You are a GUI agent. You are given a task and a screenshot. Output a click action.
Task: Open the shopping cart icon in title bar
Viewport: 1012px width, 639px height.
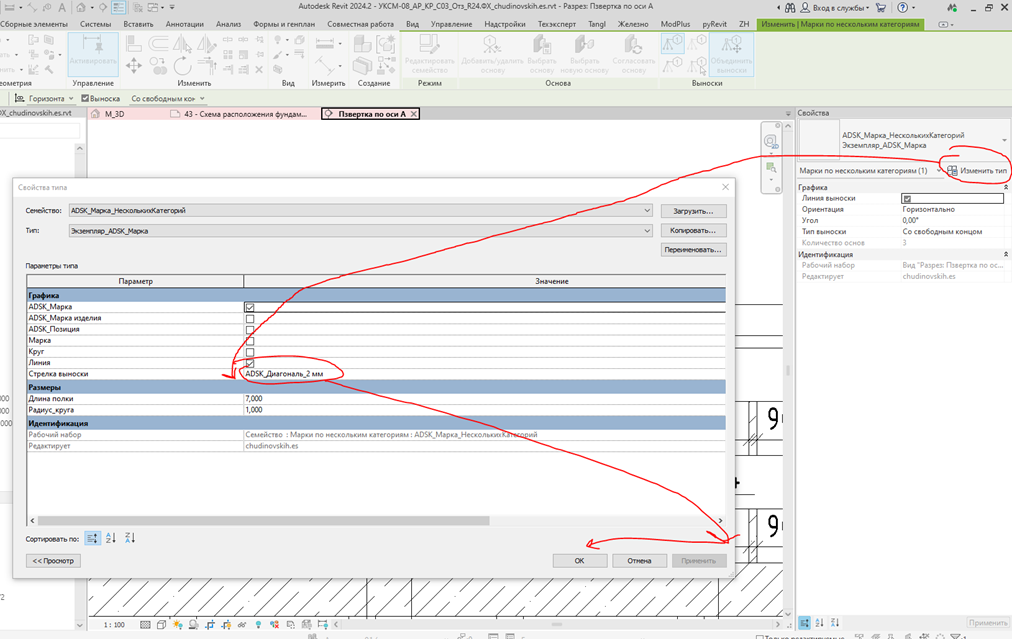pyautogui.click(x=880, y=7)
